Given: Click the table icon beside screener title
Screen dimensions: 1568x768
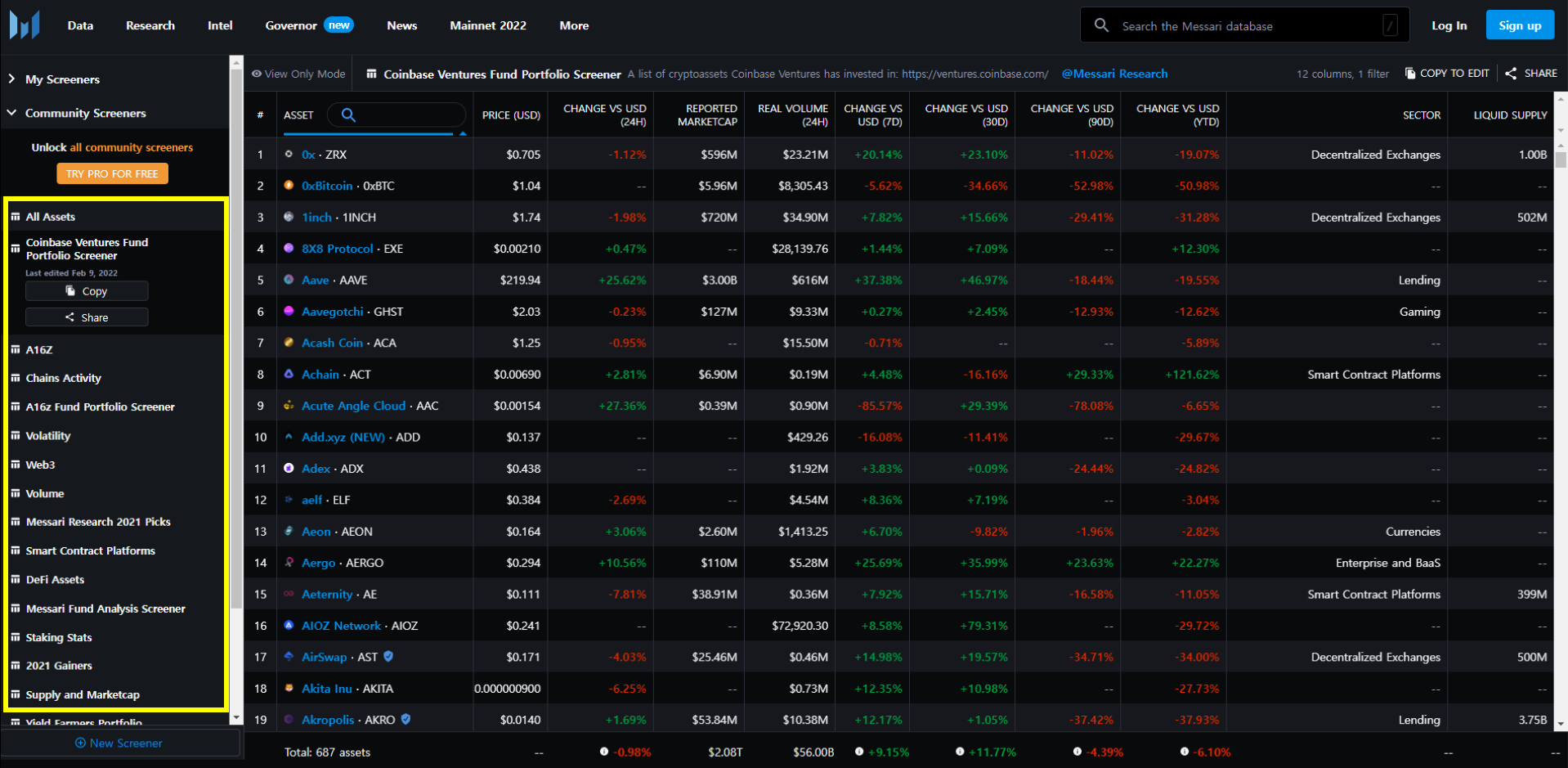Looking at the screenshot, I should (371, 74).
